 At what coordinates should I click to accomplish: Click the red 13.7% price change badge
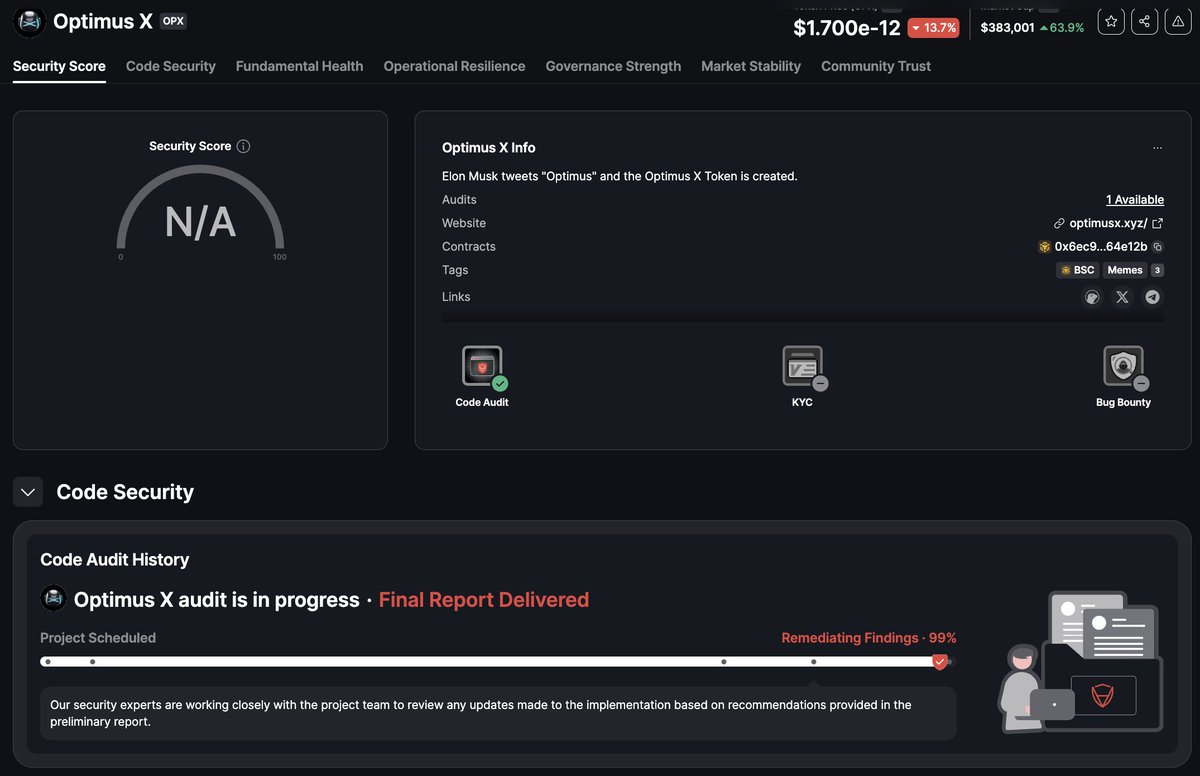(x=933, y=28)
